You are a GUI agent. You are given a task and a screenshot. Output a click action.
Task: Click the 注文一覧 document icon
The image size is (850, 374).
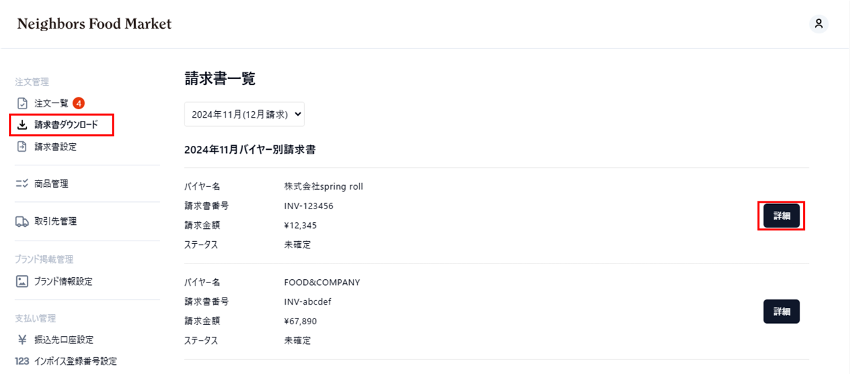tap(22, 103)
